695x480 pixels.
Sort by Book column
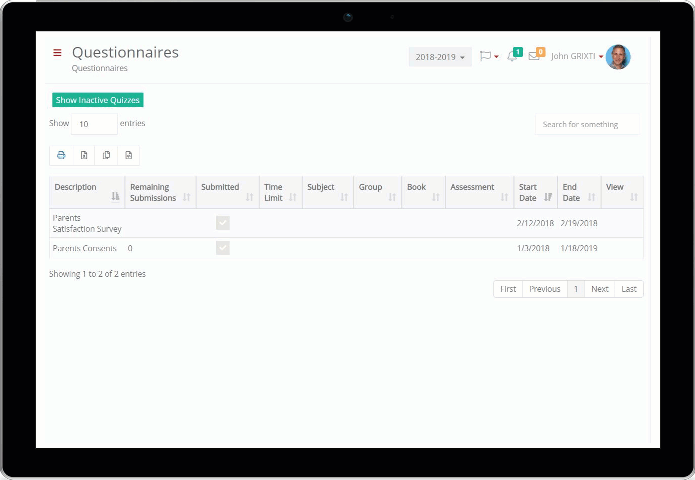point(423,192)
